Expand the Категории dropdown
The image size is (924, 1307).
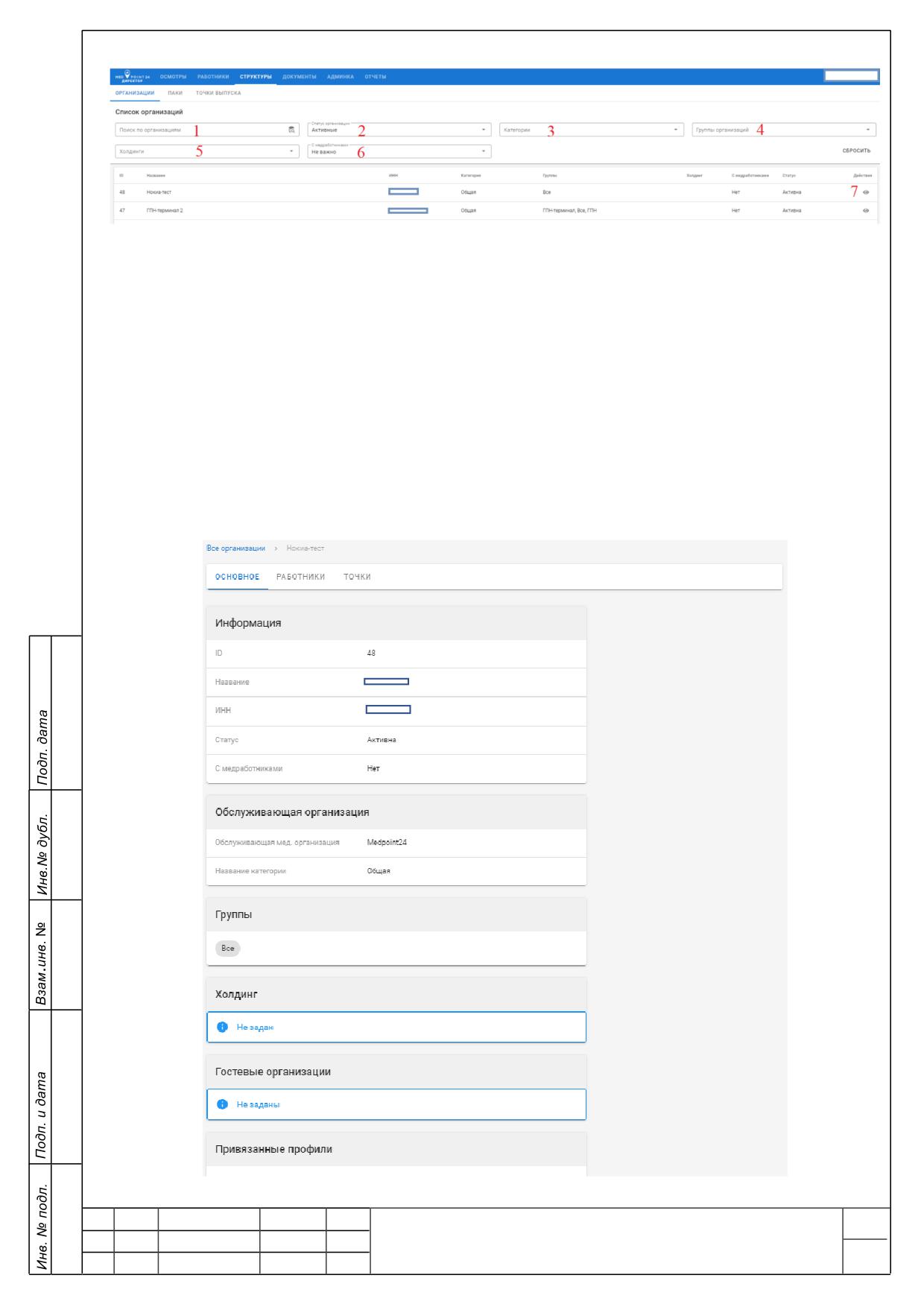coord(592,130)
